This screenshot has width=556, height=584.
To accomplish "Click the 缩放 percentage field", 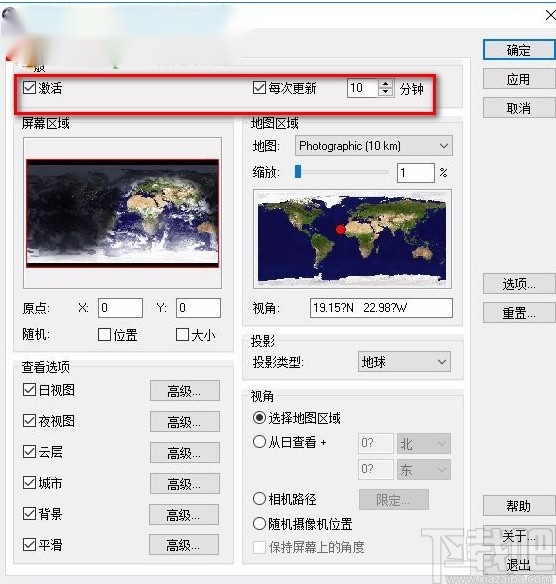I will (416, 173).
